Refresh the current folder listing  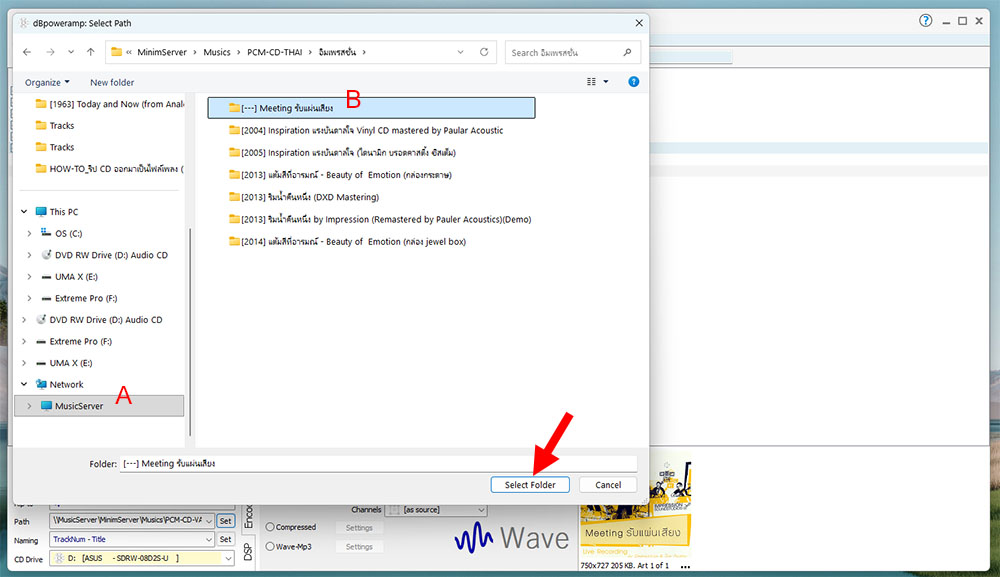click(x=484, y=52)
